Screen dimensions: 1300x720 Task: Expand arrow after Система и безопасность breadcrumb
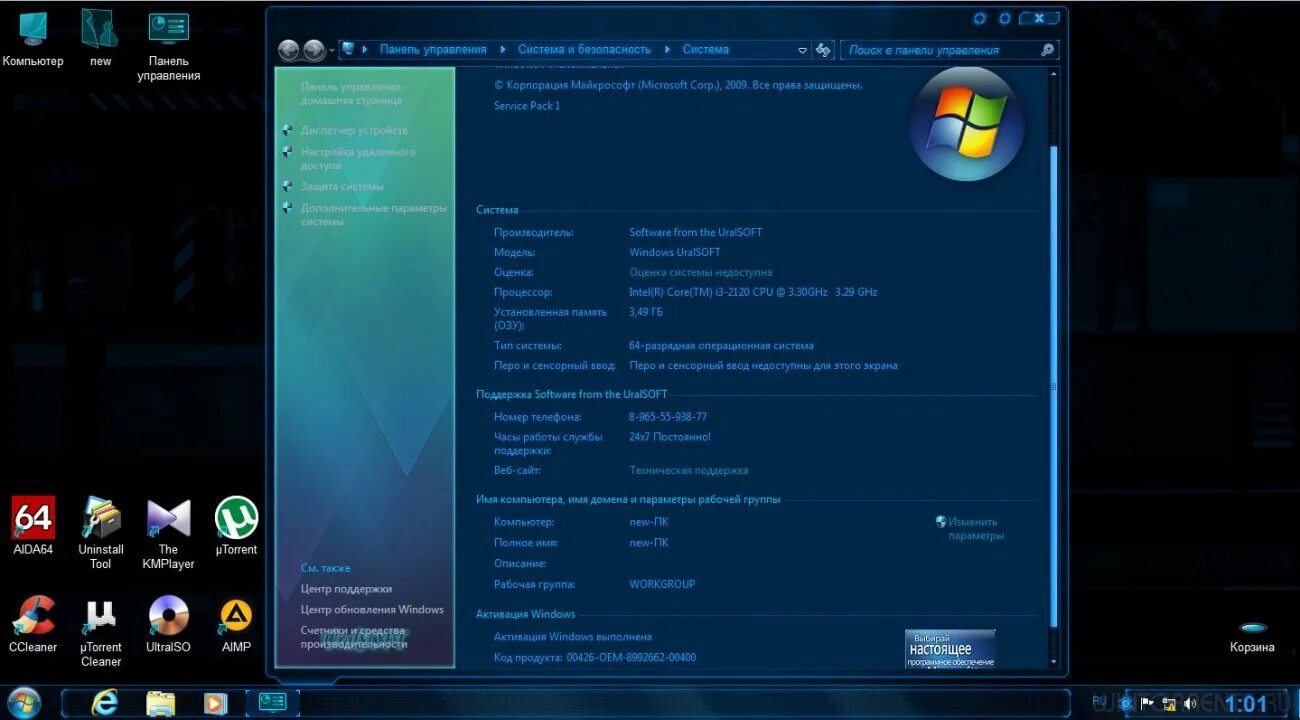[x=669, y=49]
